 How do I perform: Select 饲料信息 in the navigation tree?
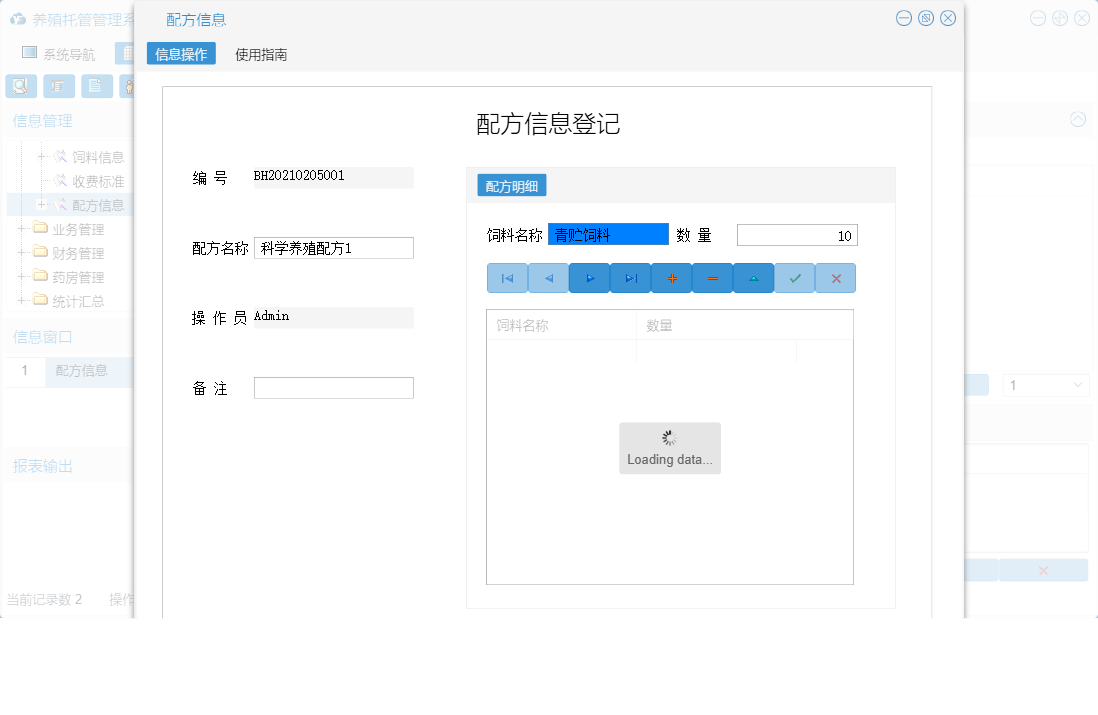tap(95, 157)
